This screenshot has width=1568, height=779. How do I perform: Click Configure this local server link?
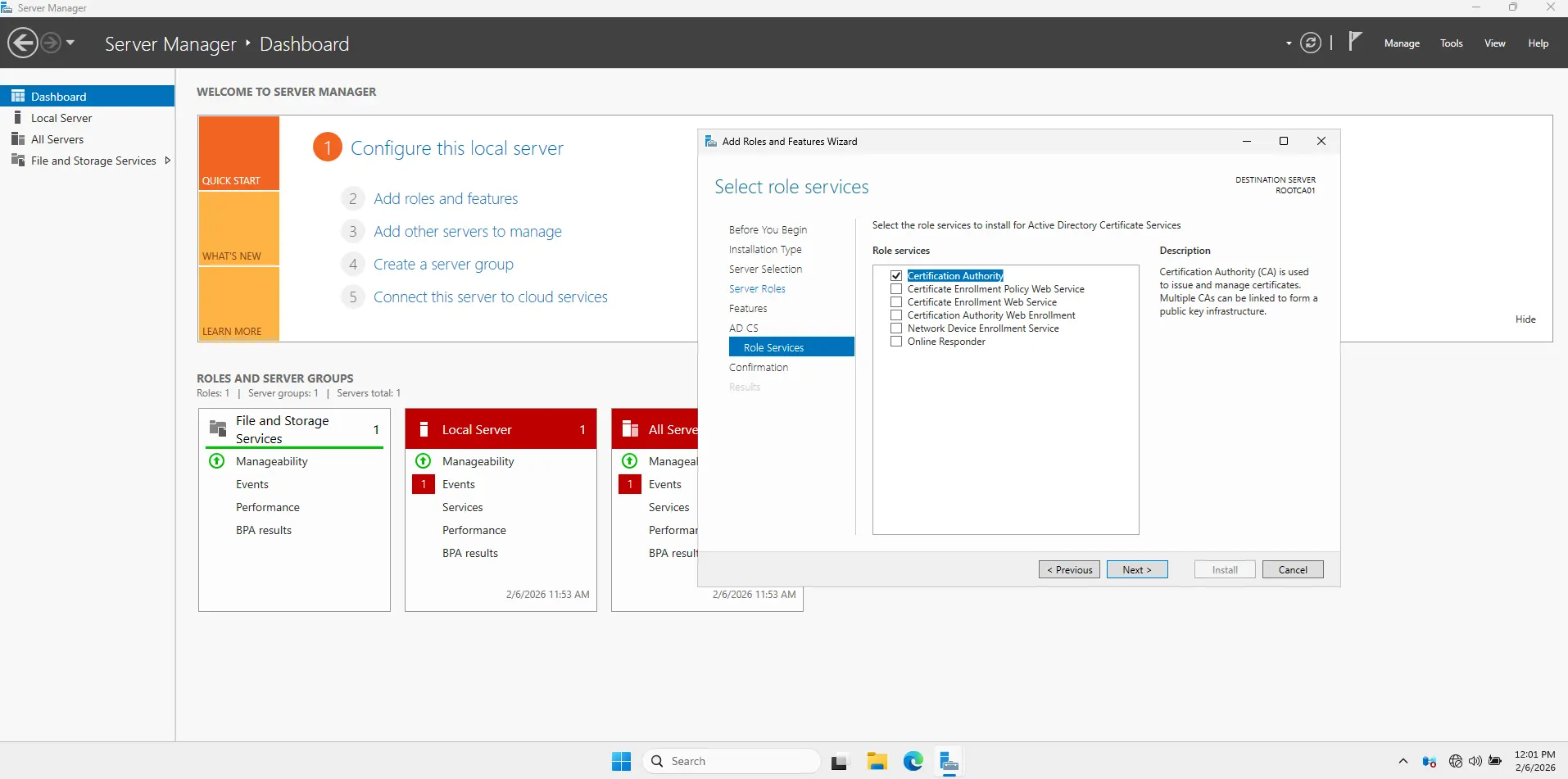[x=457, y=148]
